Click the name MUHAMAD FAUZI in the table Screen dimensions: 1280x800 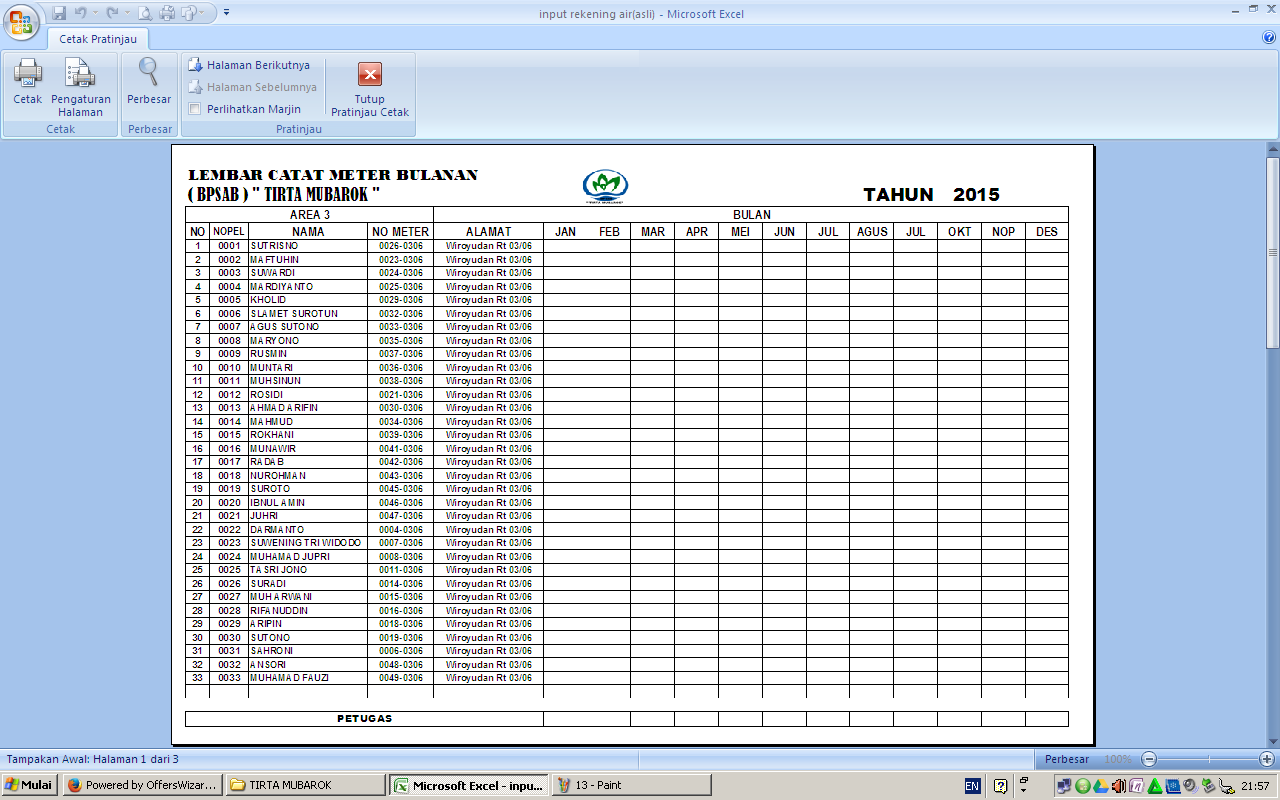pos(290,678)
